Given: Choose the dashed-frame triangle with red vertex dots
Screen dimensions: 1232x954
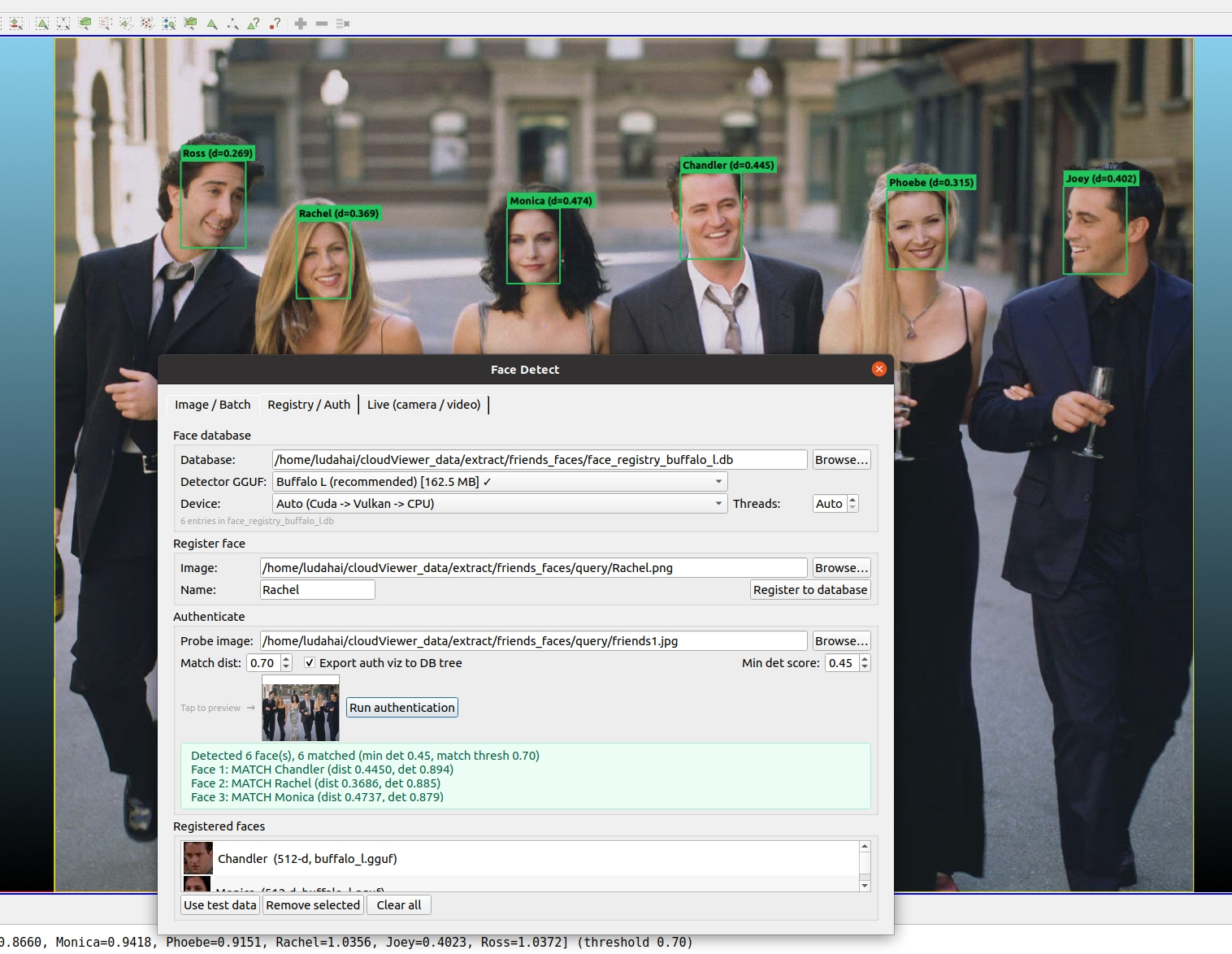Looking at the screenshot, I should point(63,24).
